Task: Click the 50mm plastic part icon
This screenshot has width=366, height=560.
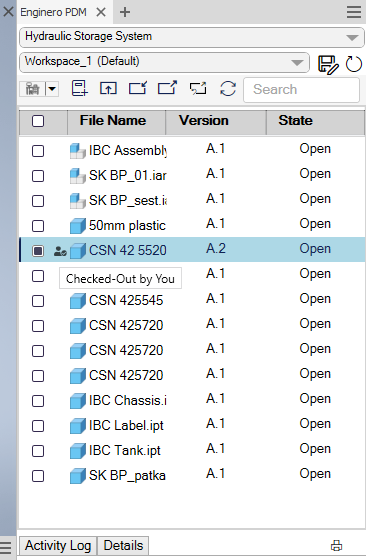Action: (x=77, y=226)
